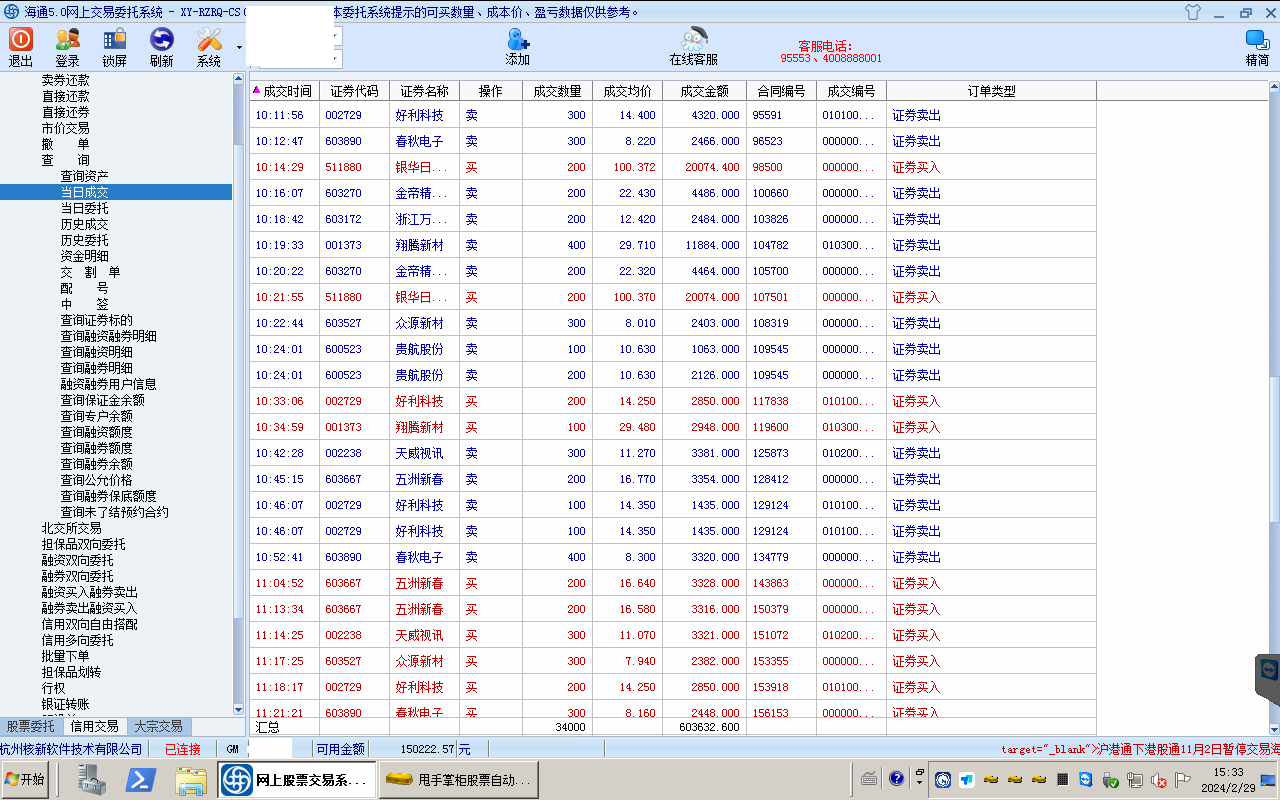Open the 系统 (system) tools icon
1280x800 pixels.
(209, 46)
